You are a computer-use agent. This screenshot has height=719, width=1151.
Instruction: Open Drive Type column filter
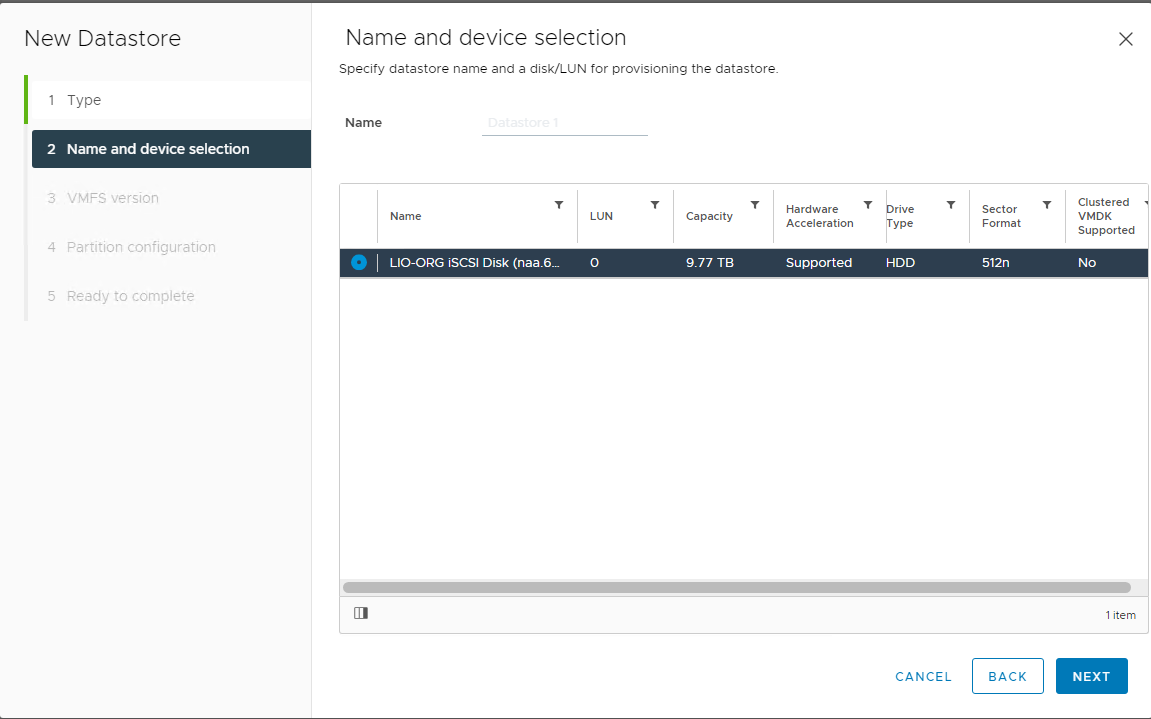point(951,205)
